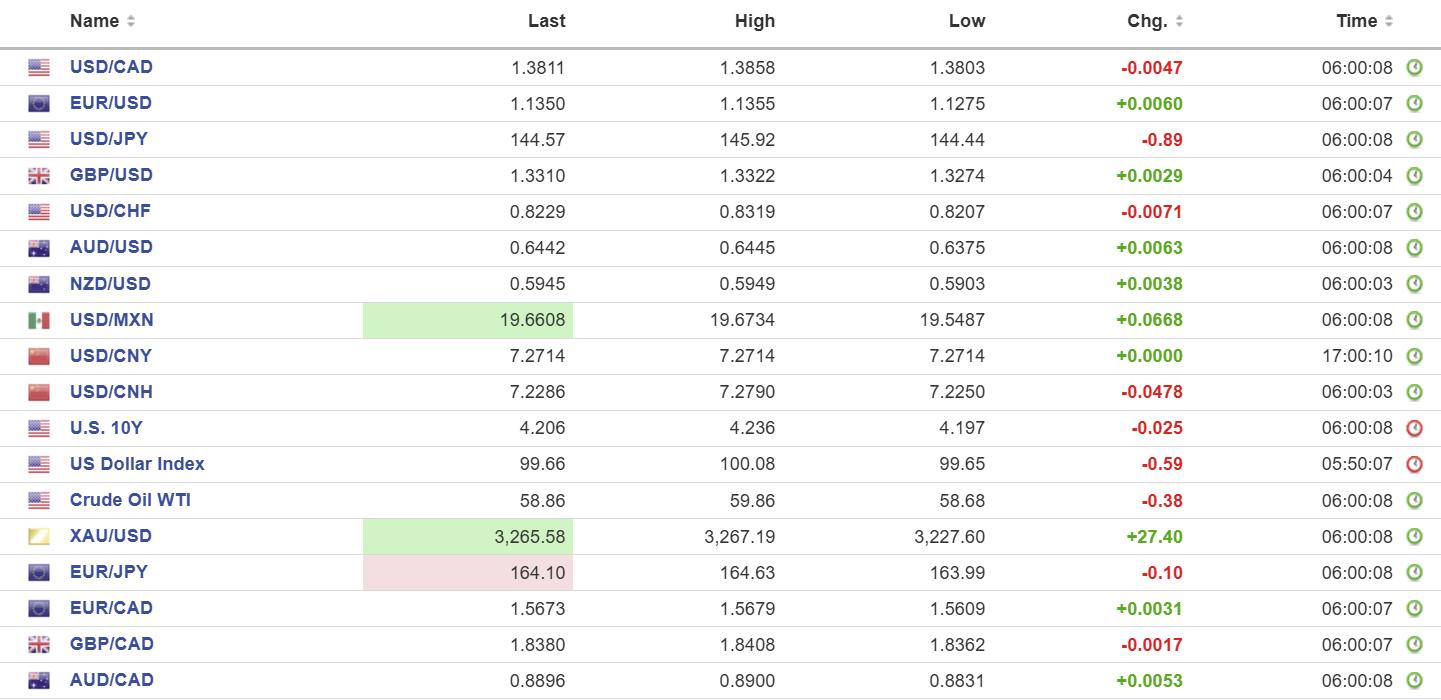Click the gold bar icon next to XAU/USD
Screen dimensions: 1441x700
(x=39, y=537)
